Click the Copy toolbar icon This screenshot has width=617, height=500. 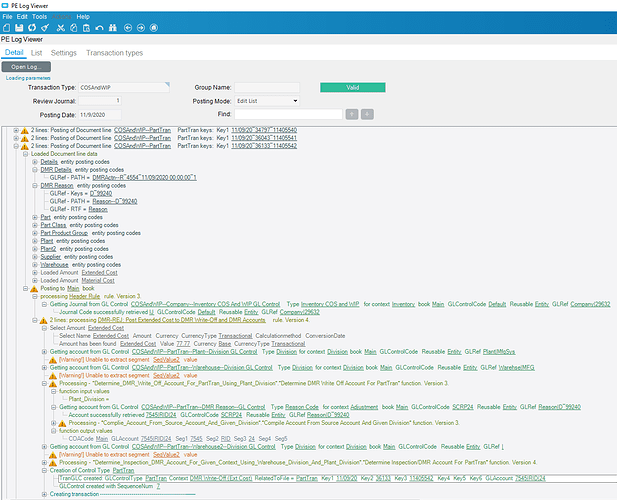(74, 28)
